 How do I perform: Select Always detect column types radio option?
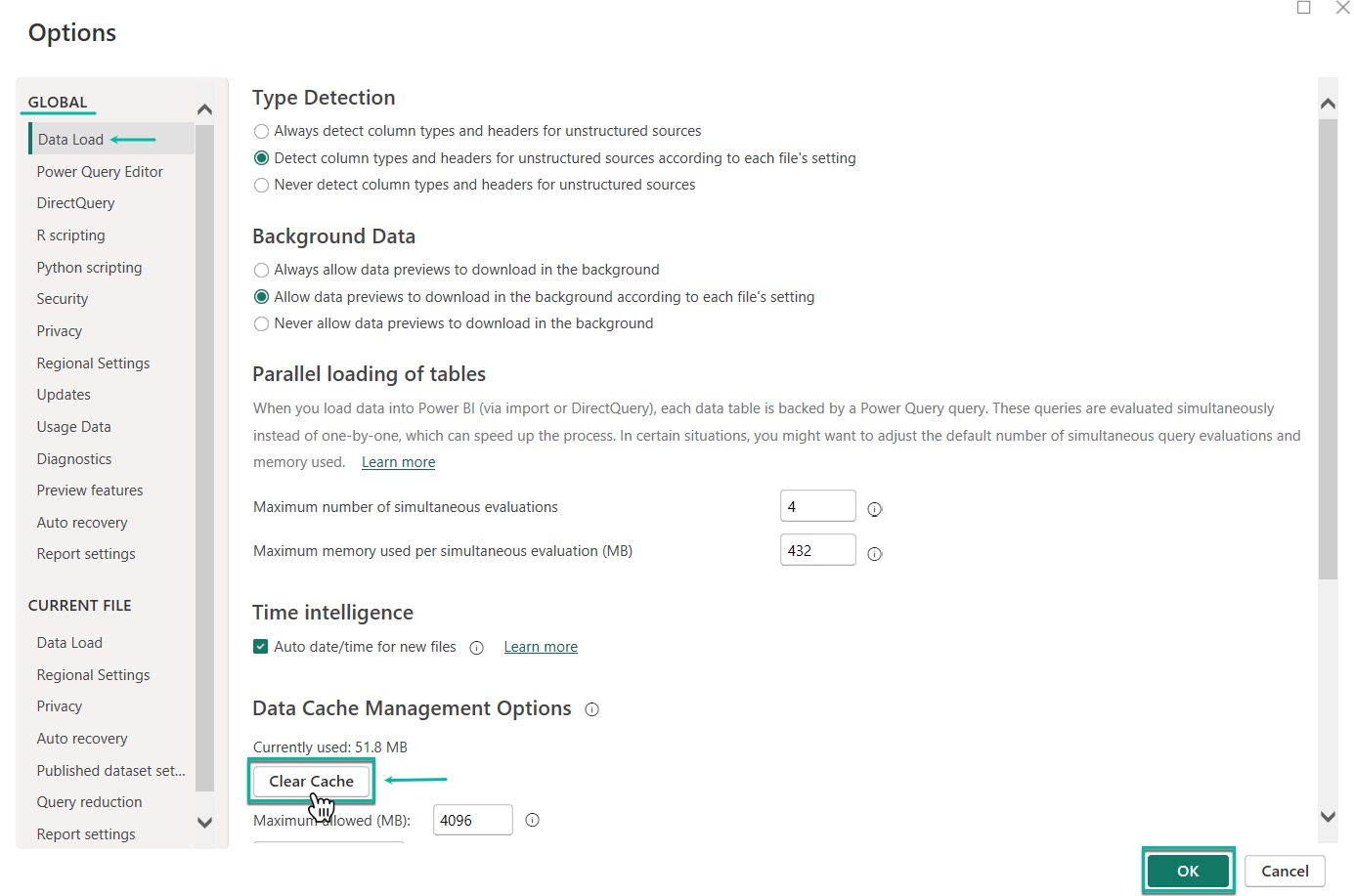261,132
